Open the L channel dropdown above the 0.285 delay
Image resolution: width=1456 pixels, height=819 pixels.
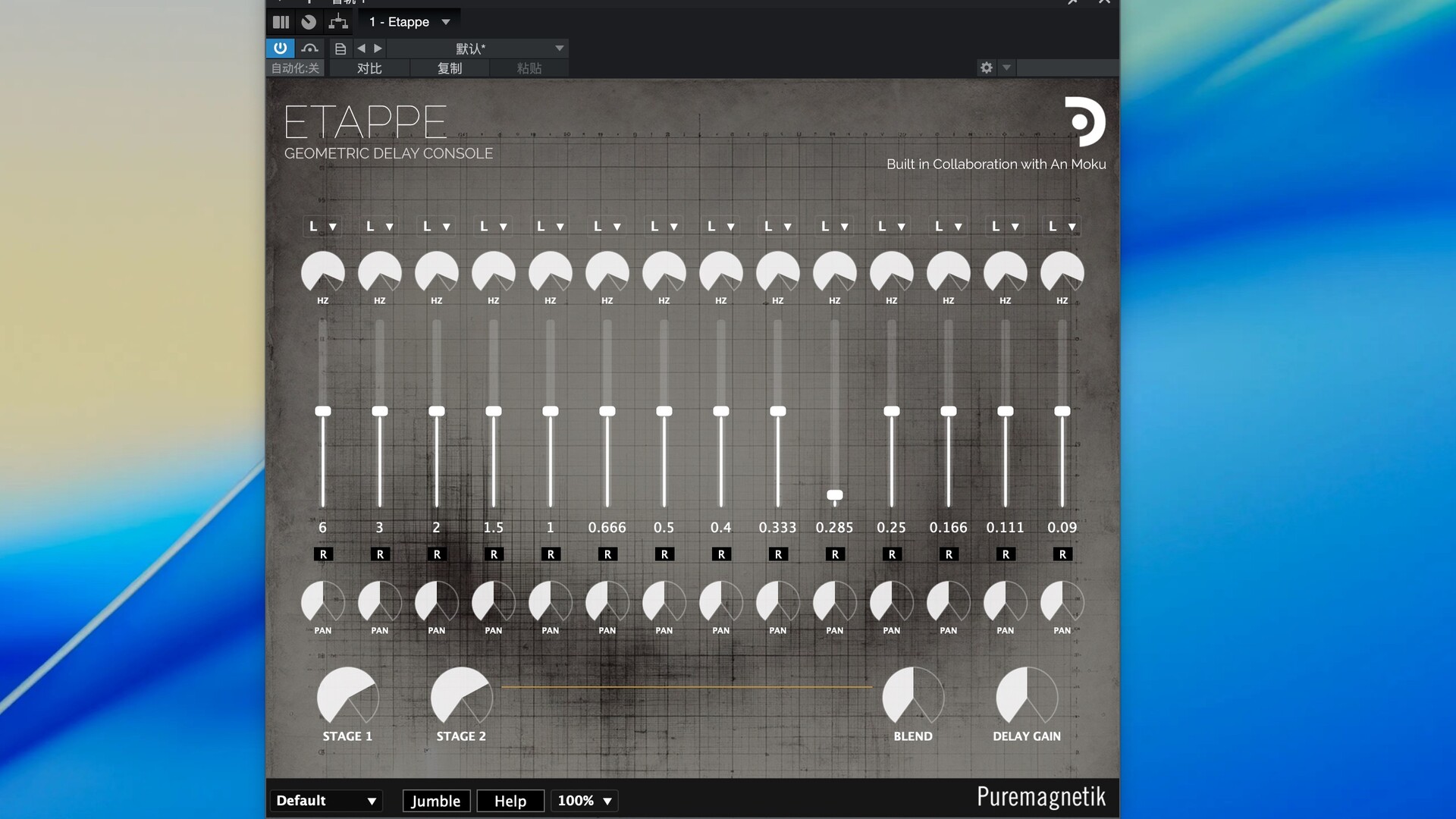click(x=835, y=226)
